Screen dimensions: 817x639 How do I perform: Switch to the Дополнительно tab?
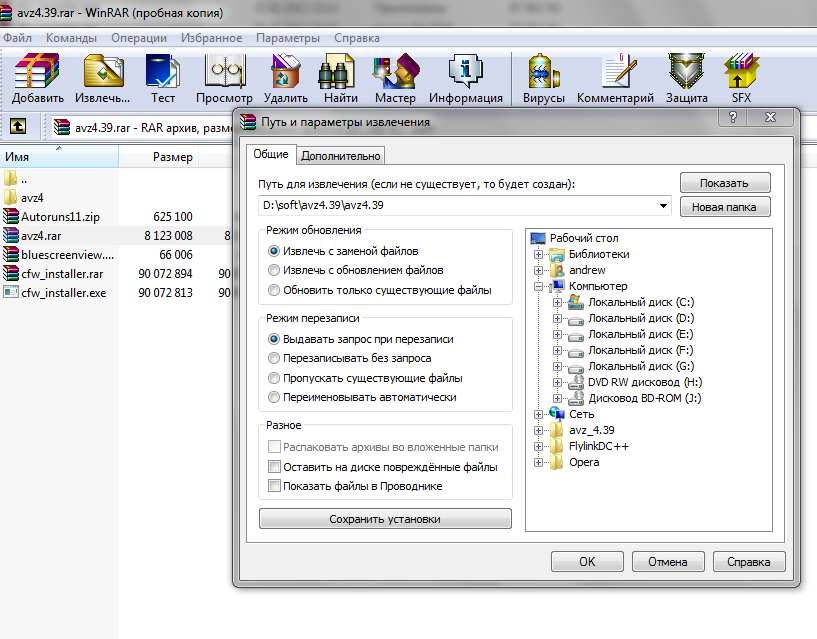click(341, 156)
